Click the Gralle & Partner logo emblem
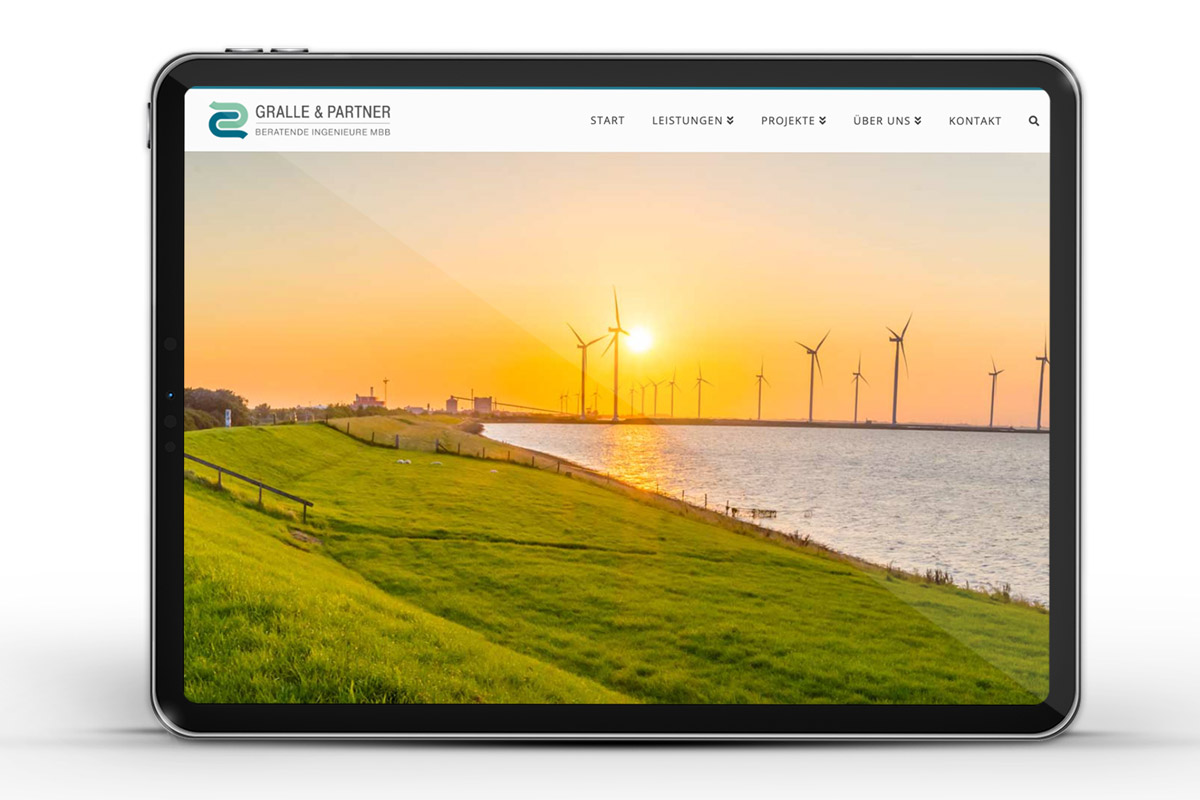Viewport: 1200px width, 800px height. 228,120
